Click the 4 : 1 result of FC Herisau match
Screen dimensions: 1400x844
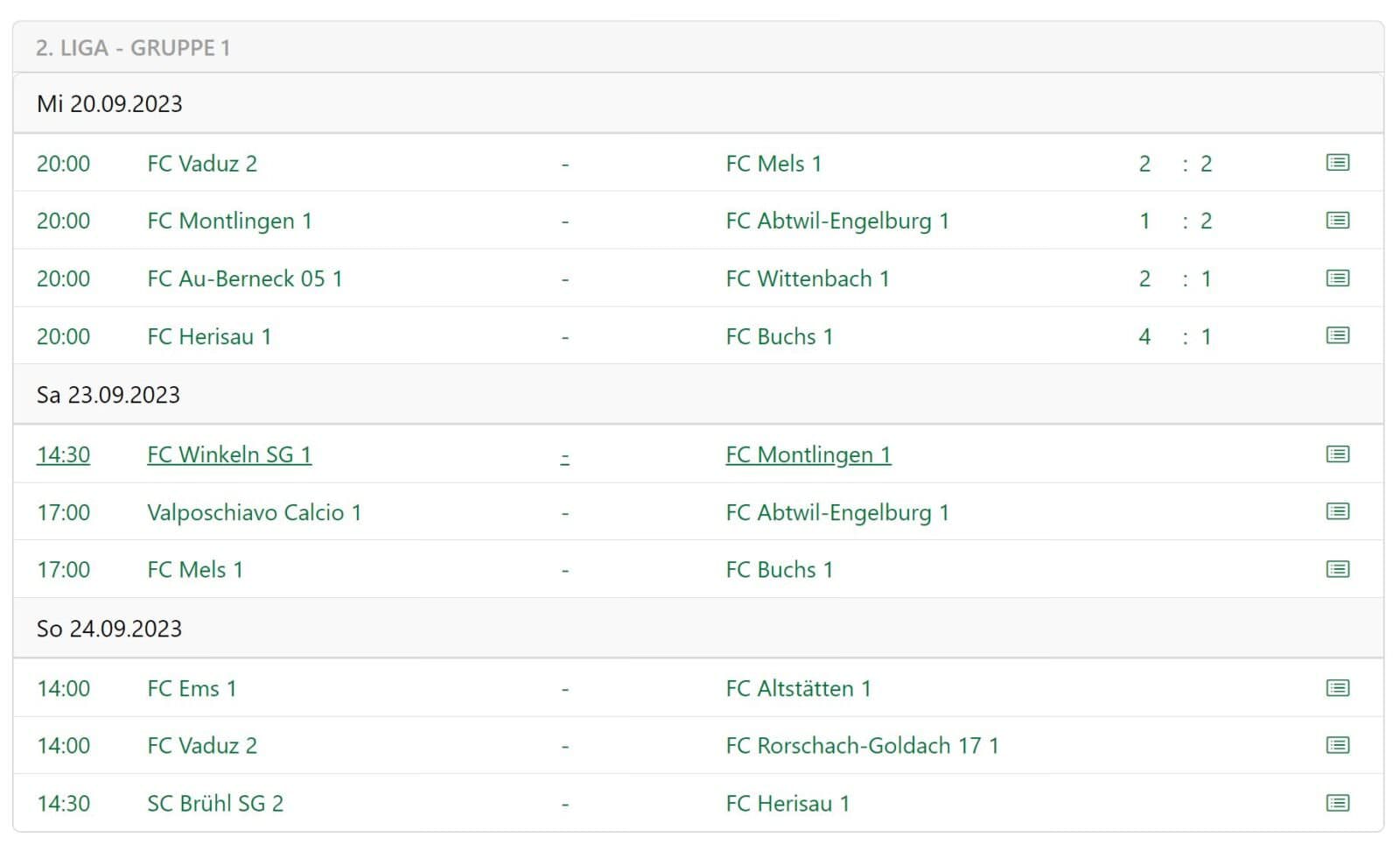(1174, 337)
